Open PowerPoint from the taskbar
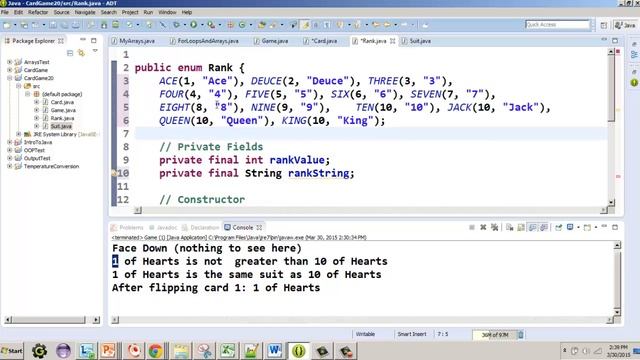Image resolution: width=640 pixels, height=360 pixels. coord(108,351)
